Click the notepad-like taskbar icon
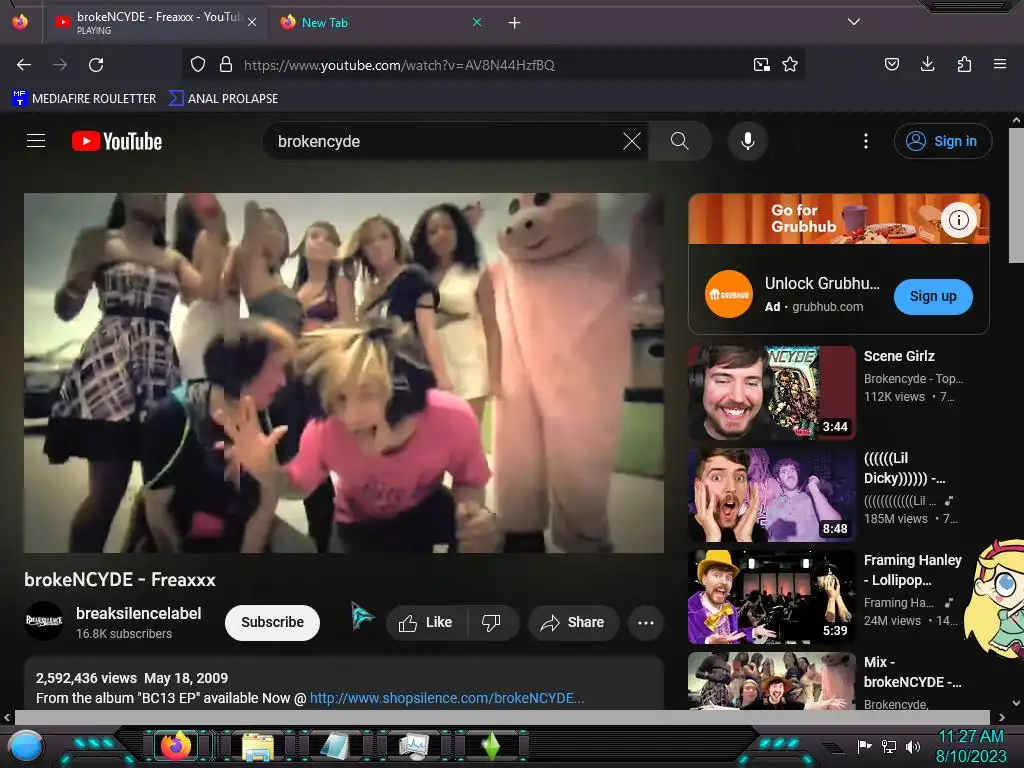 pos(335,746)
